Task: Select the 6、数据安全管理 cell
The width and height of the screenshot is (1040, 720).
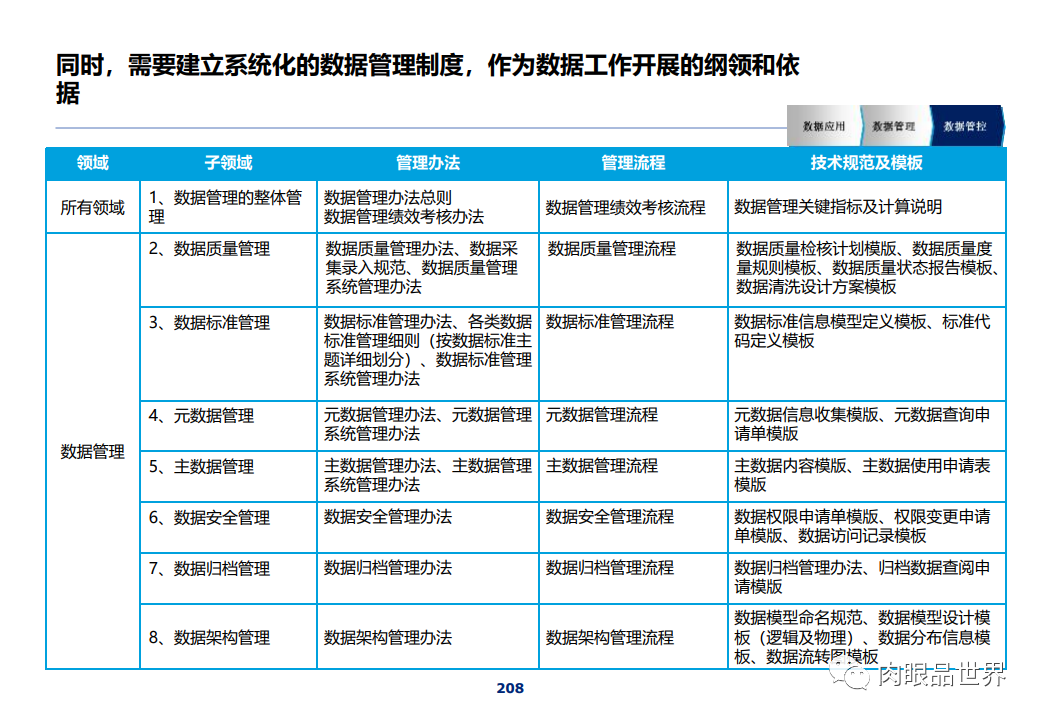Action: coord(228,527)
